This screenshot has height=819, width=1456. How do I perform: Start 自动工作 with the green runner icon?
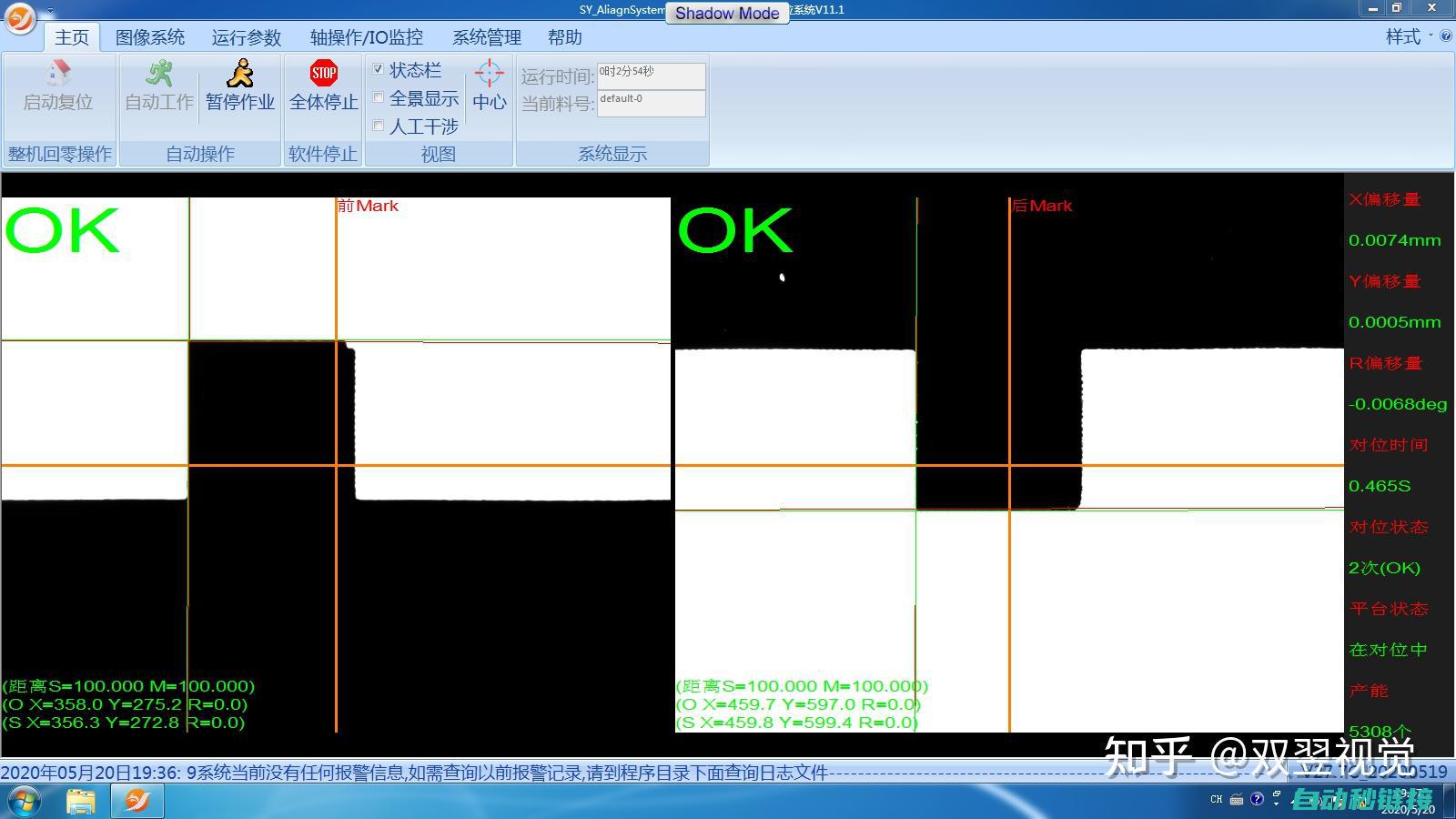(159, 73)
